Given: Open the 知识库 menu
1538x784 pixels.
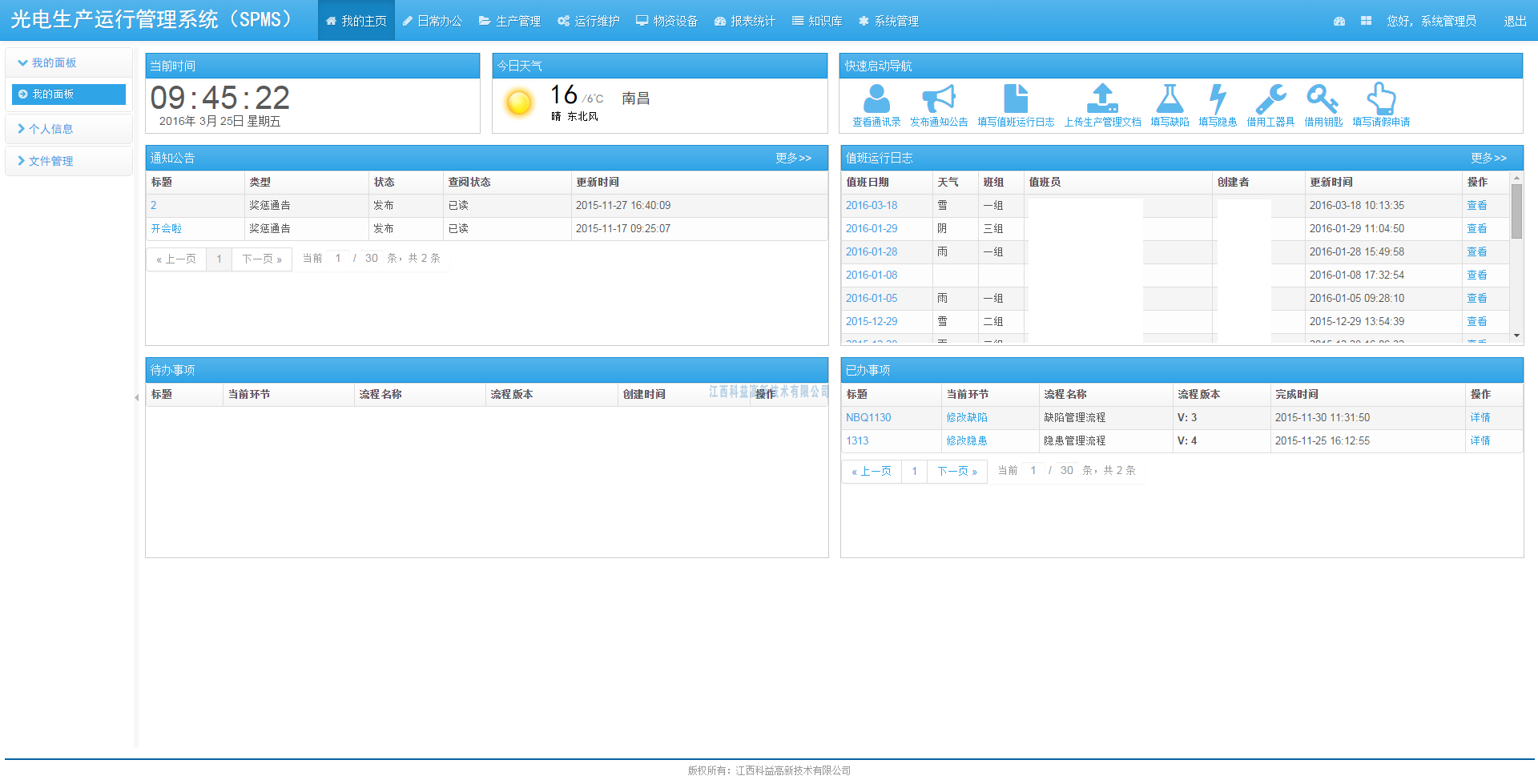Looking at the screenshot, I should coord(817,21).
